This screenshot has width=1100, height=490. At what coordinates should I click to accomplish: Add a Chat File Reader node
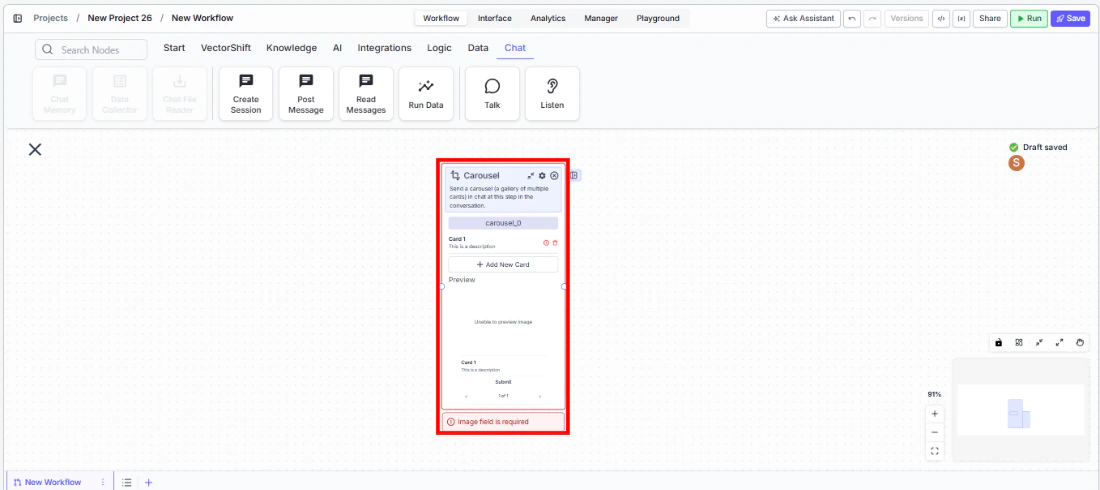click(180, 94)
